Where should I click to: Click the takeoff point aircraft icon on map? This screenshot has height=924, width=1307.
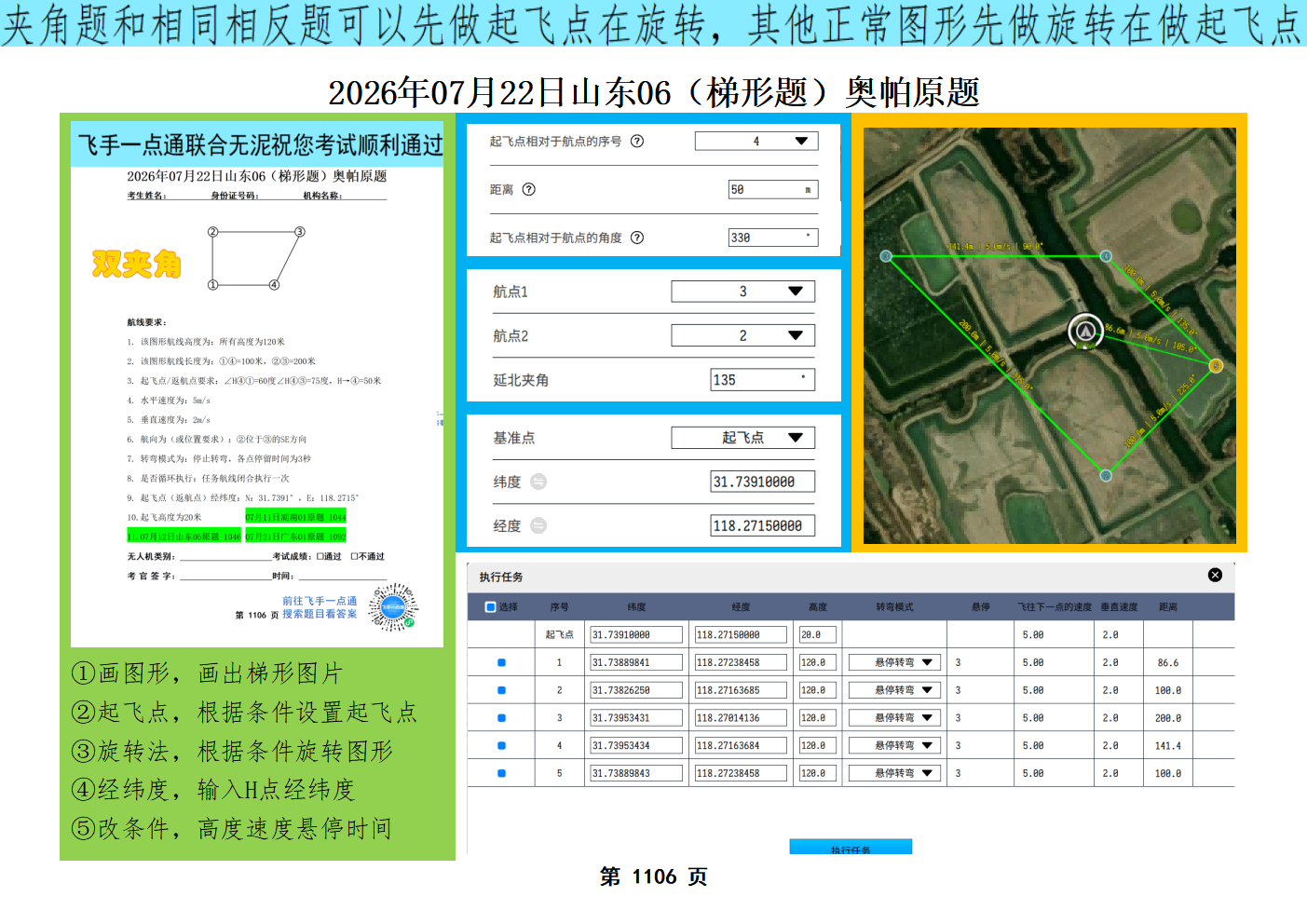click(x=1085, y=331)
